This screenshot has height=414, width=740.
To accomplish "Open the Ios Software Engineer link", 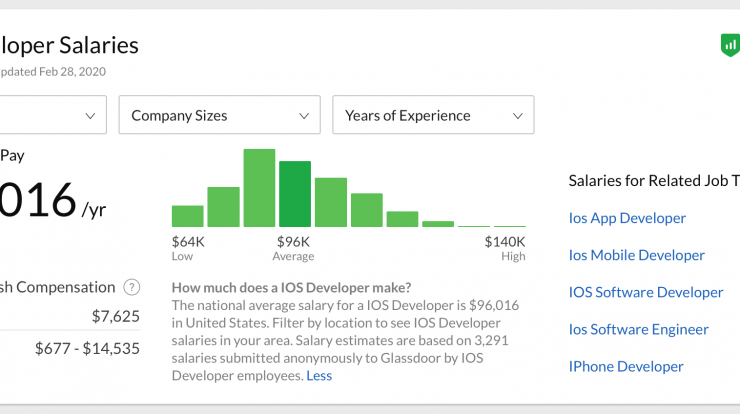I will point(639,329).
